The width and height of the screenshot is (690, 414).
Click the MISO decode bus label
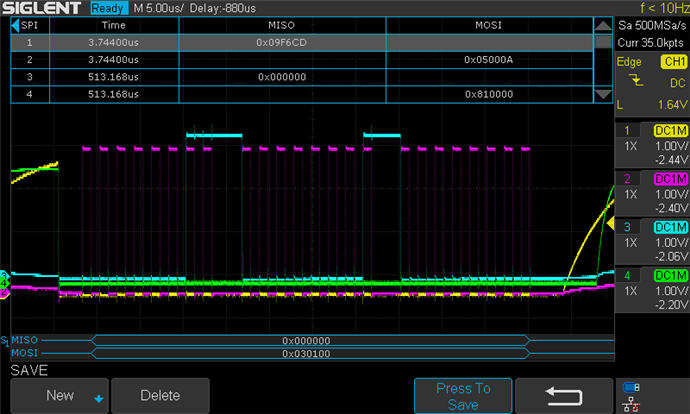click(25, 340)
